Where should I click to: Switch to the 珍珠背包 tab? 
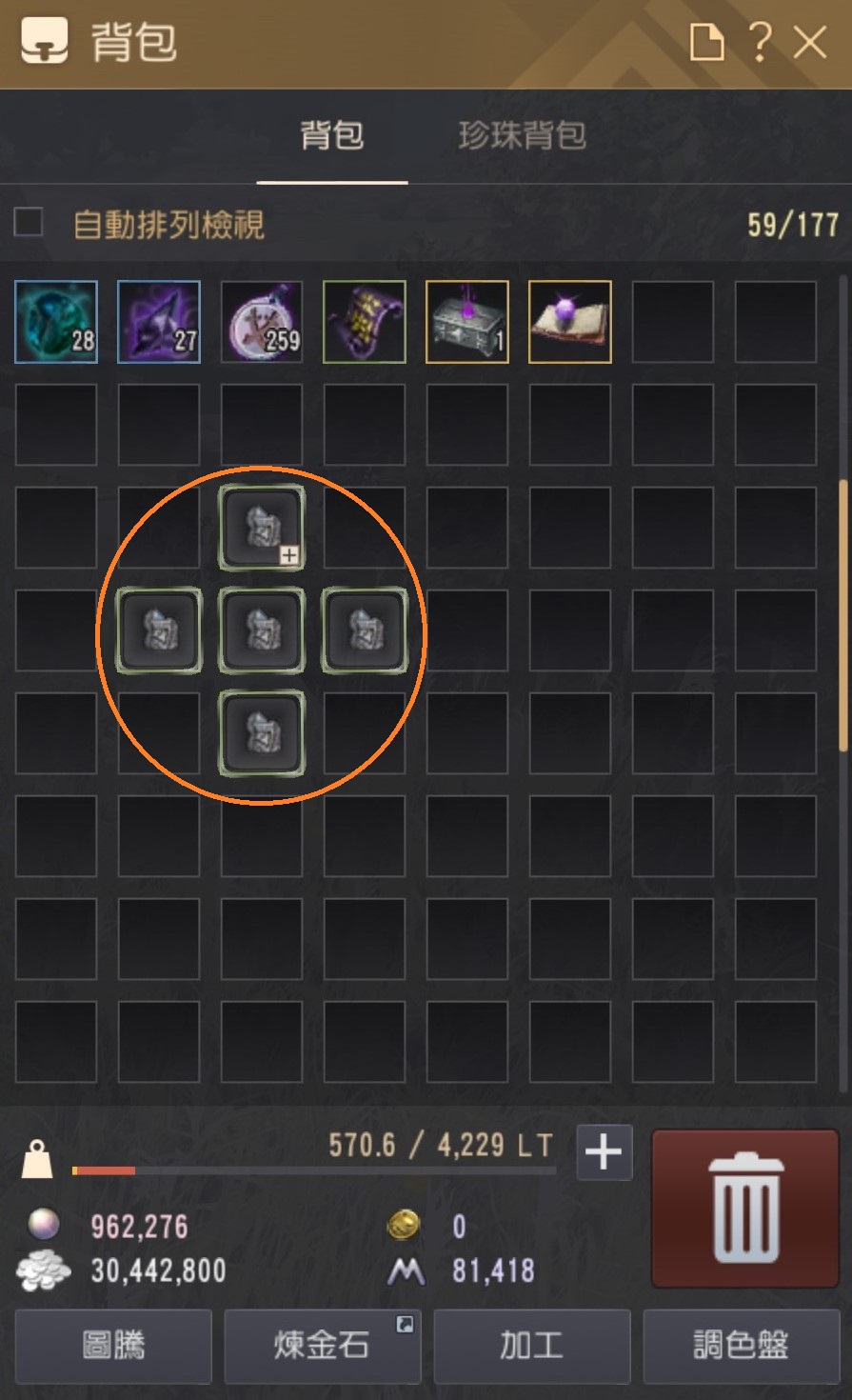522,135
